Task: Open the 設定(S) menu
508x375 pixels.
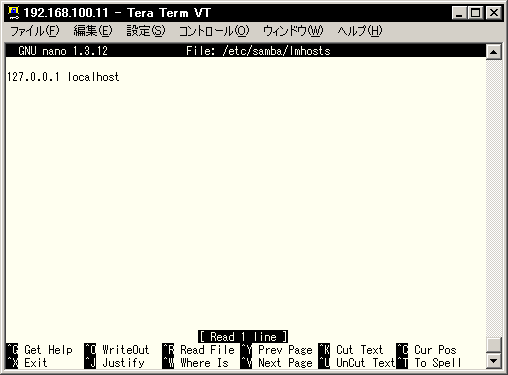Action: point(146,31)
